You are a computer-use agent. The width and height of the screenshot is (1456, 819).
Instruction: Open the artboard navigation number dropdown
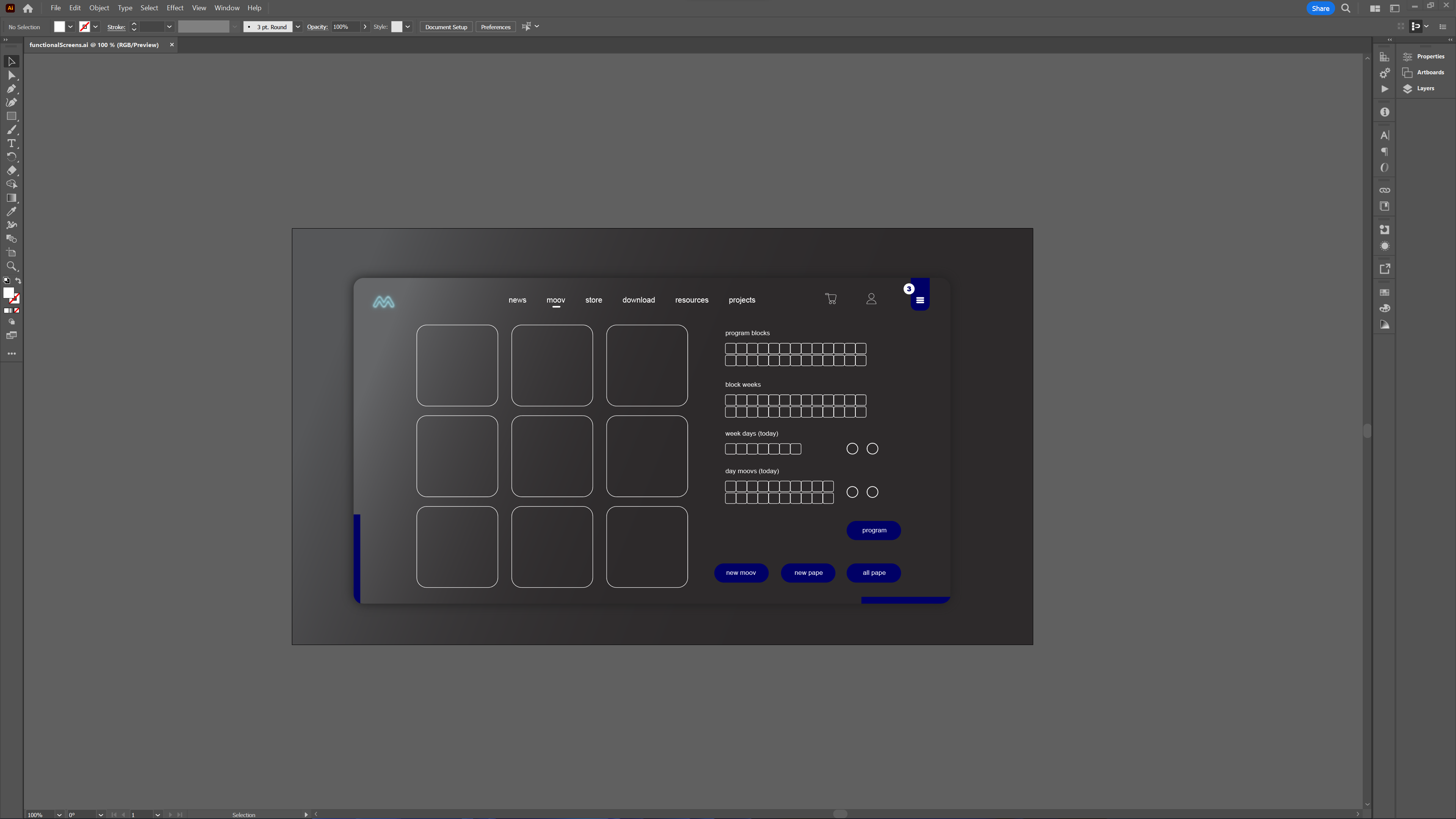158,814
